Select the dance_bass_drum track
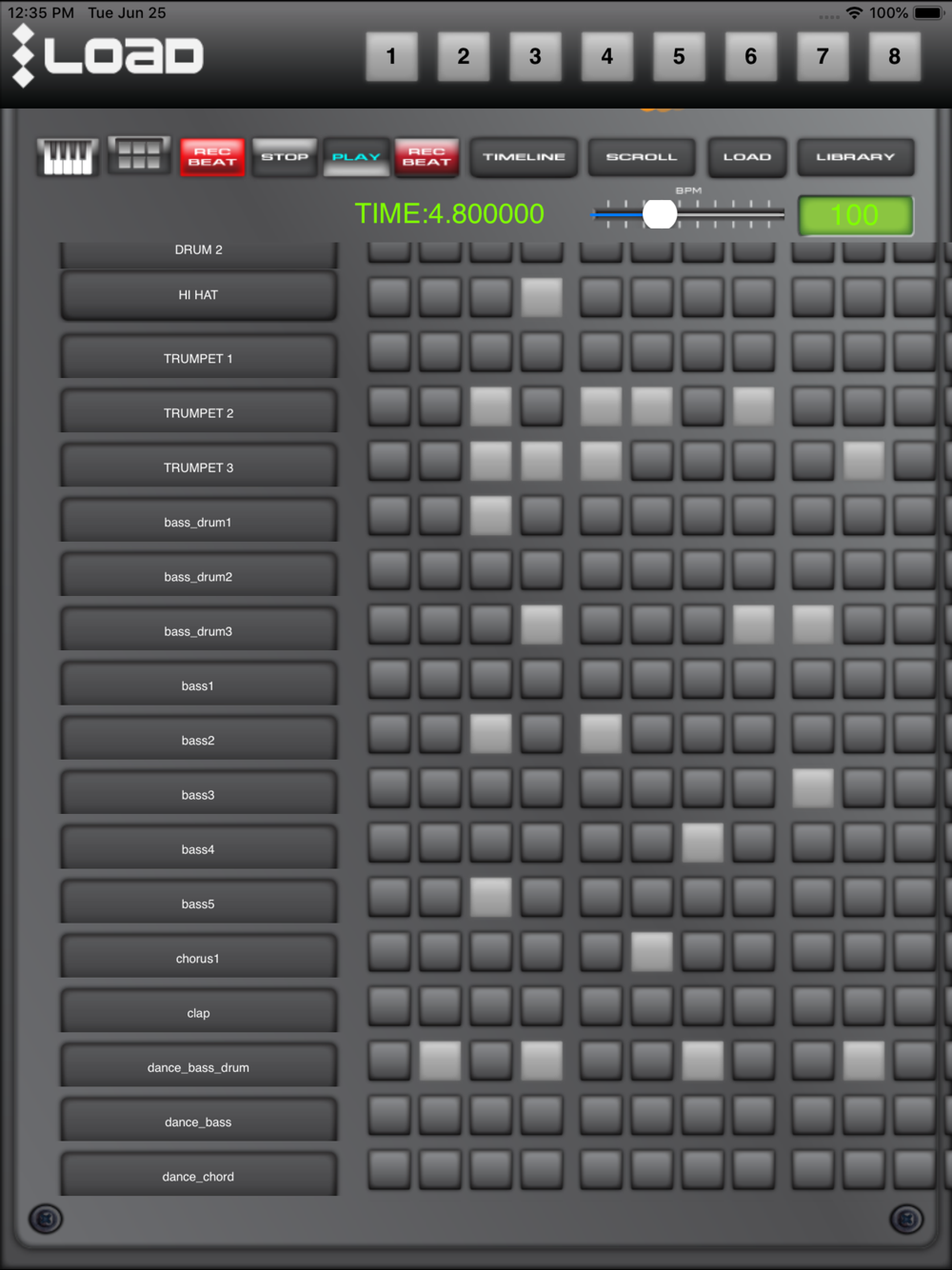Viewport: 952px width, 1270px height. point(198,1066)
